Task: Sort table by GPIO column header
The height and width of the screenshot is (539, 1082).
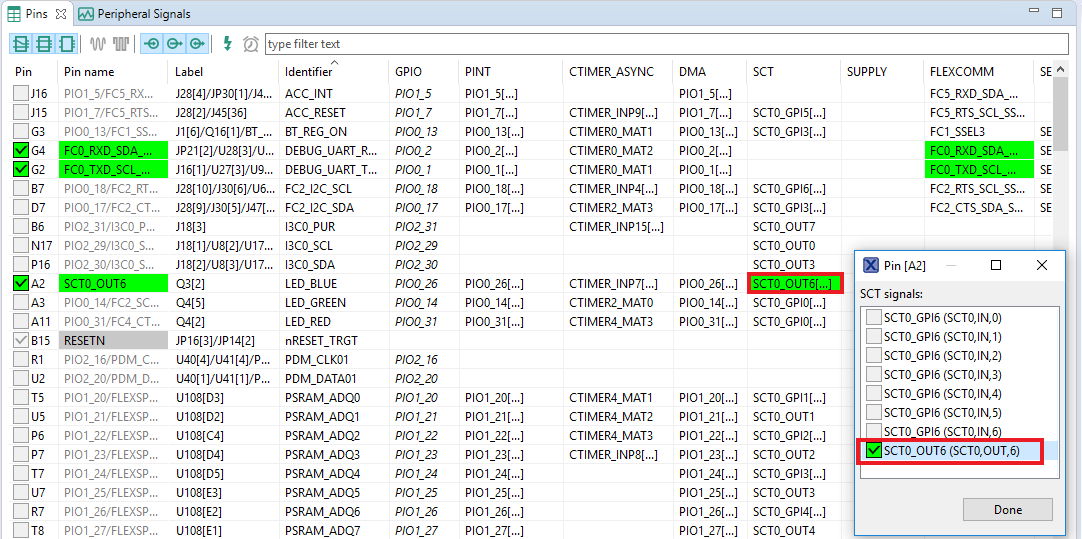Action: (409, 72)
